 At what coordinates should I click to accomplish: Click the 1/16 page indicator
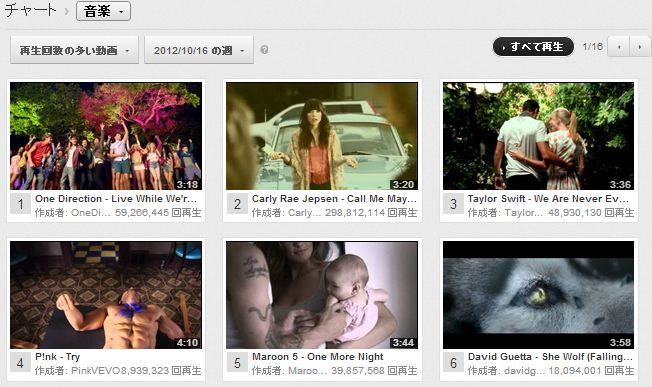[593, 47]
